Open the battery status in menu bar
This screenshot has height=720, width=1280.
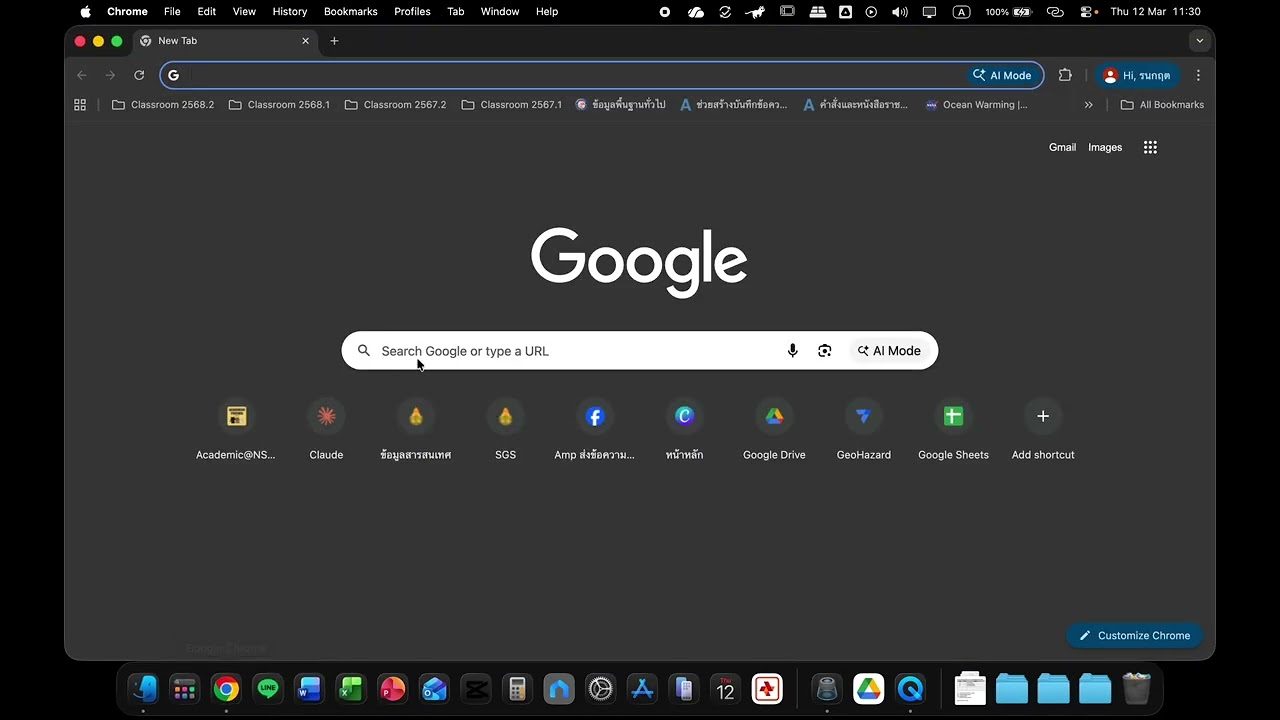click(x=1008, y=12)
